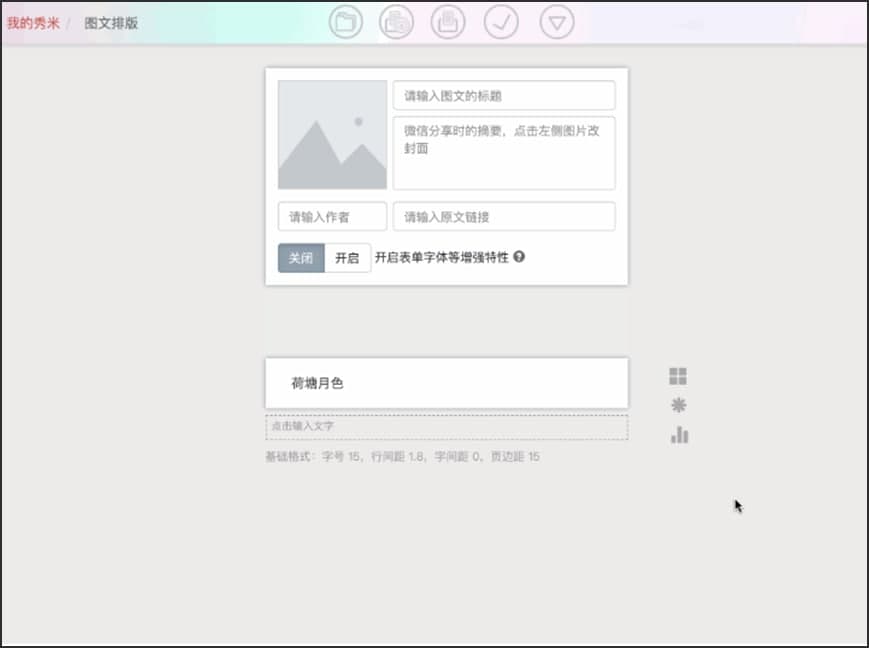Click the original link field 请输入原文链接
The width and height of the screenshot is (869, 648).
point(503,216)
